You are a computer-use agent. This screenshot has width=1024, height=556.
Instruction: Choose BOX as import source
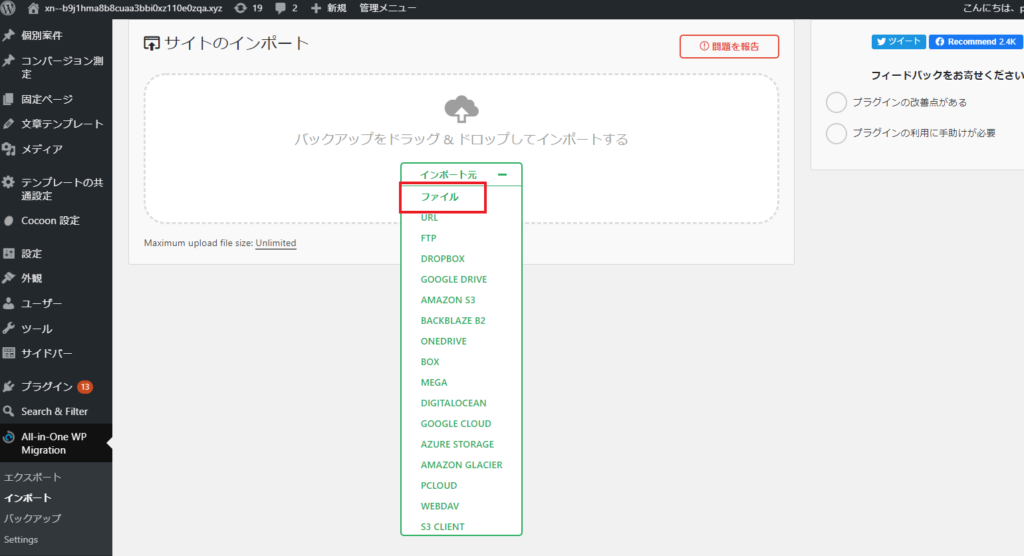click(430, 362)
